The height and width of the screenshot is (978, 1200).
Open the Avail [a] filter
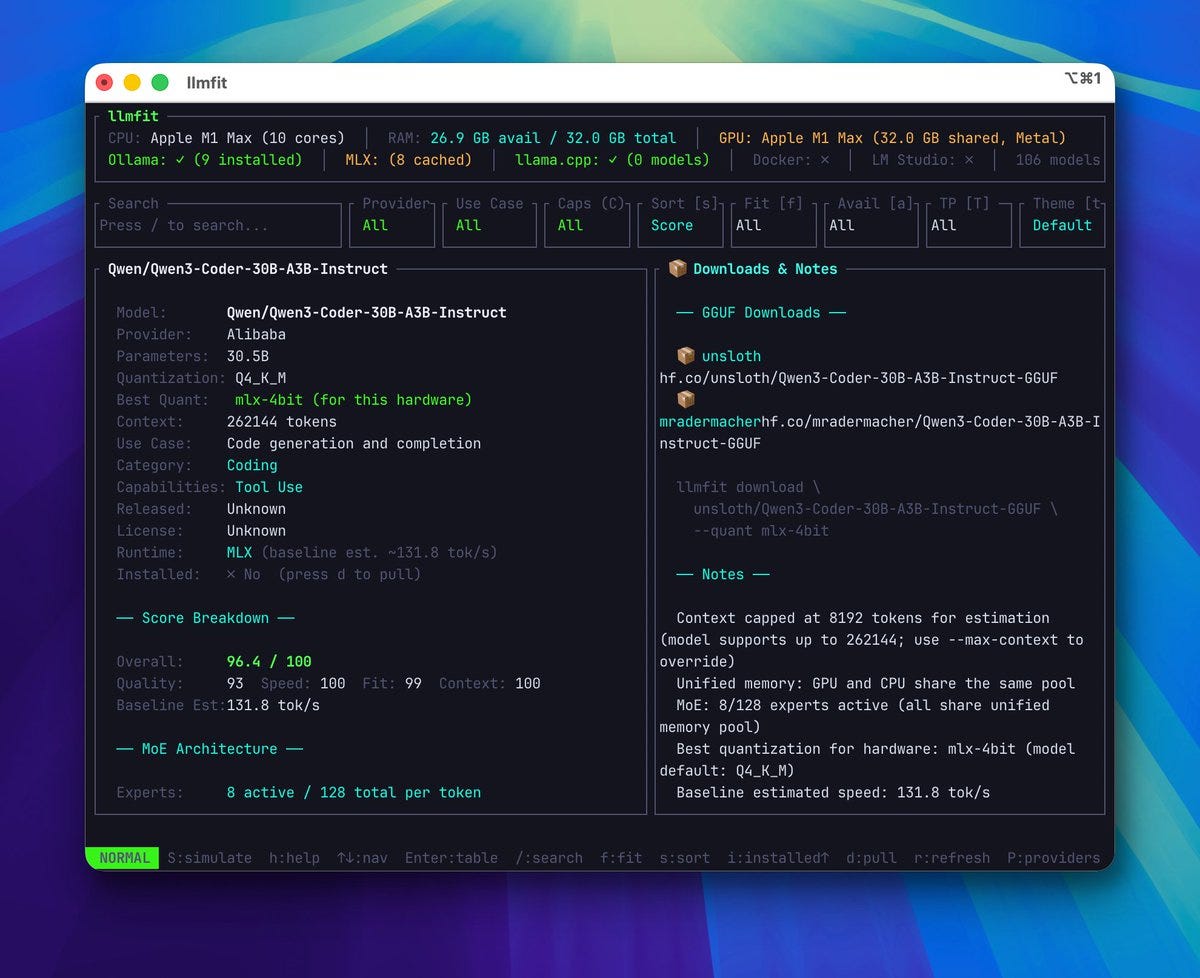(870, 226)
